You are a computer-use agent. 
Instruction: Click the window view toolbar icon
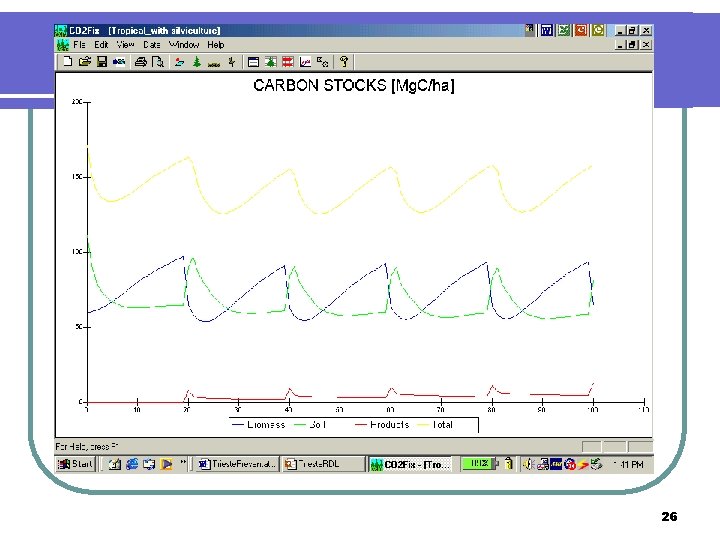(253, 62)
